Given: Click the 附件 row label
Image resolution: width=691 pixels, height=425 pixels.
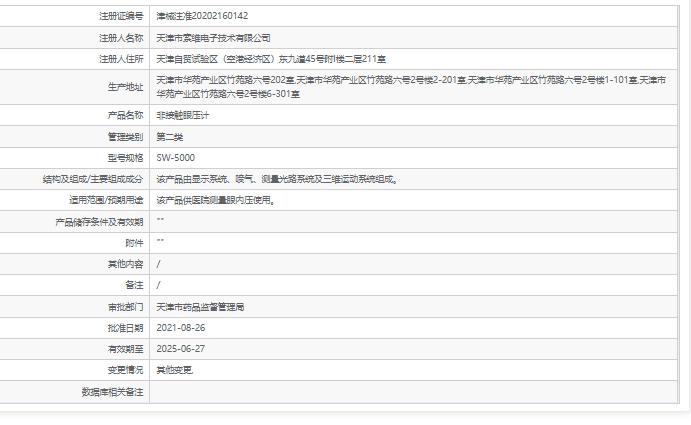Looking at the screenshot, I should pos(134,243).
